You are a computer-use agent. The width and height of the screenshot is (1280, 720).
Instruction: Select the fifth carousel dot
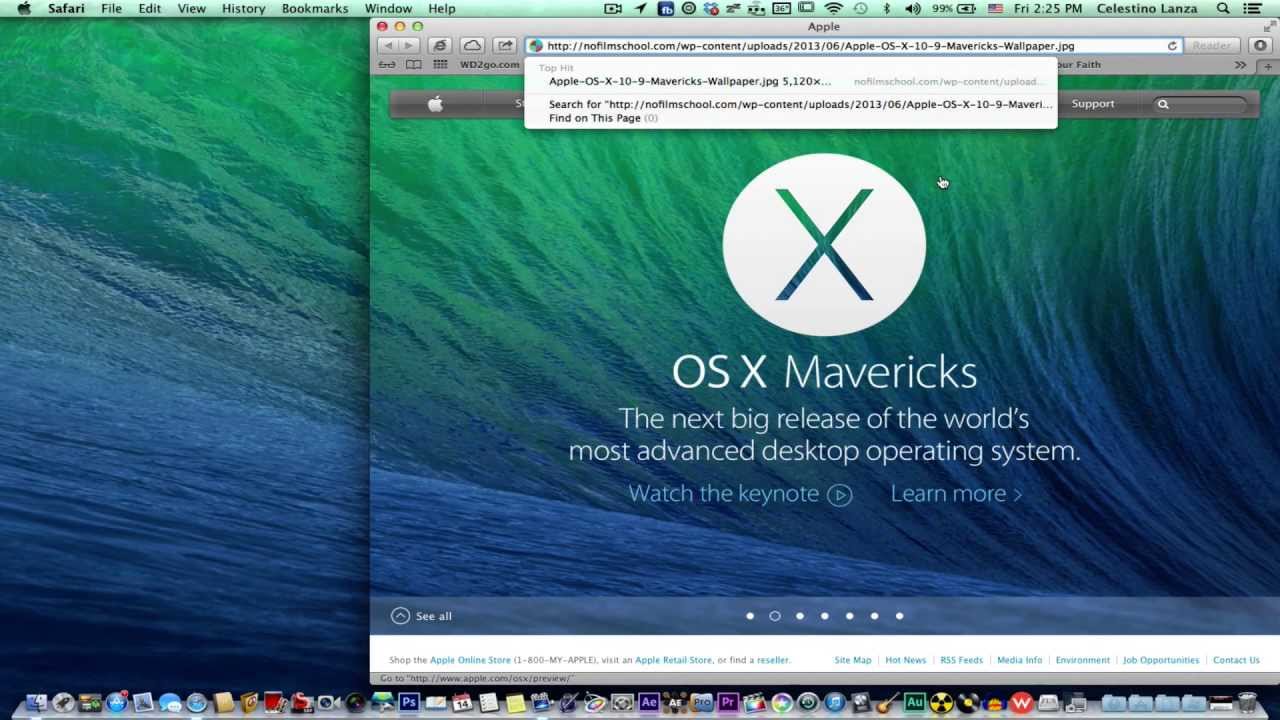[x=850, y=616]
